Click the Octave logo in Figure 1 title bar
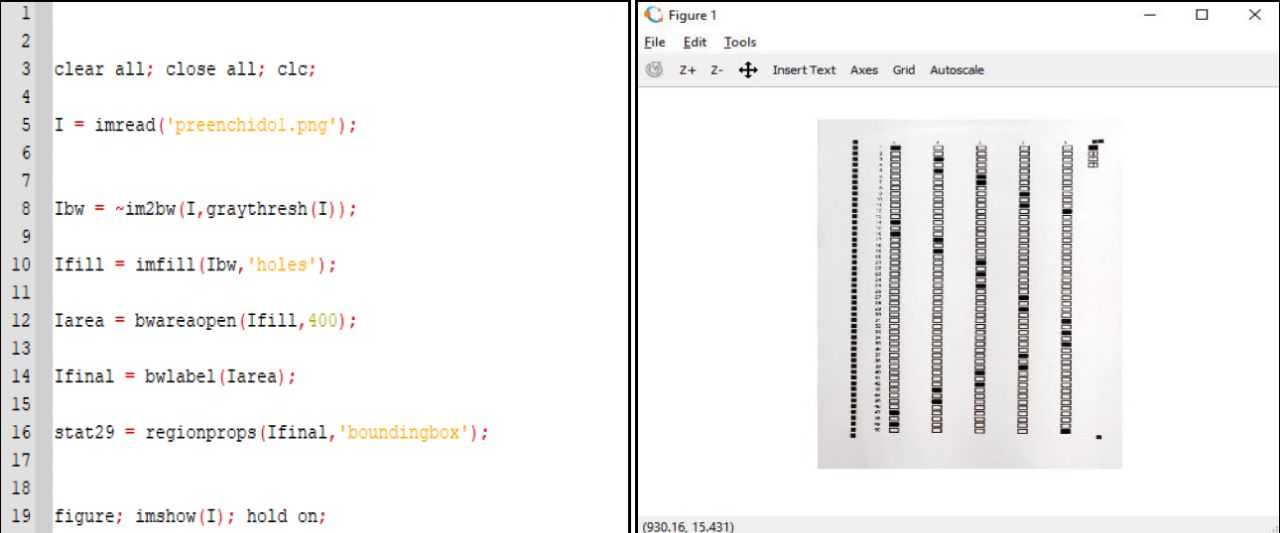Viewport: 1280px width, 533px height. 654,15
